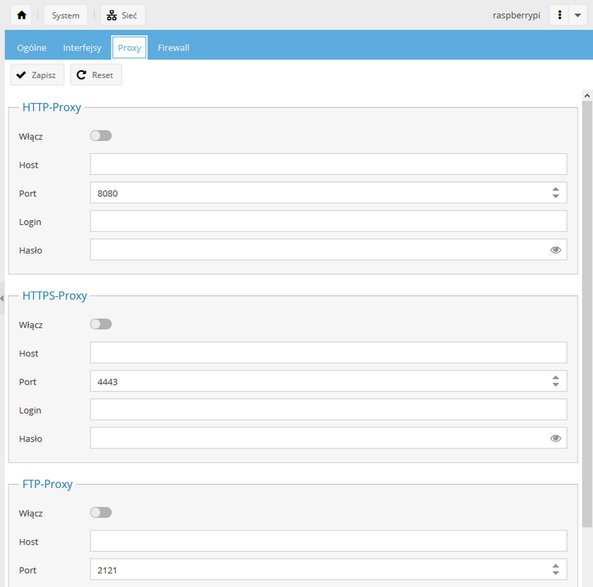Reveal HTTPS-Proxy password with eye icon
This screenshot has width=593, height=587.
(555, 438)
